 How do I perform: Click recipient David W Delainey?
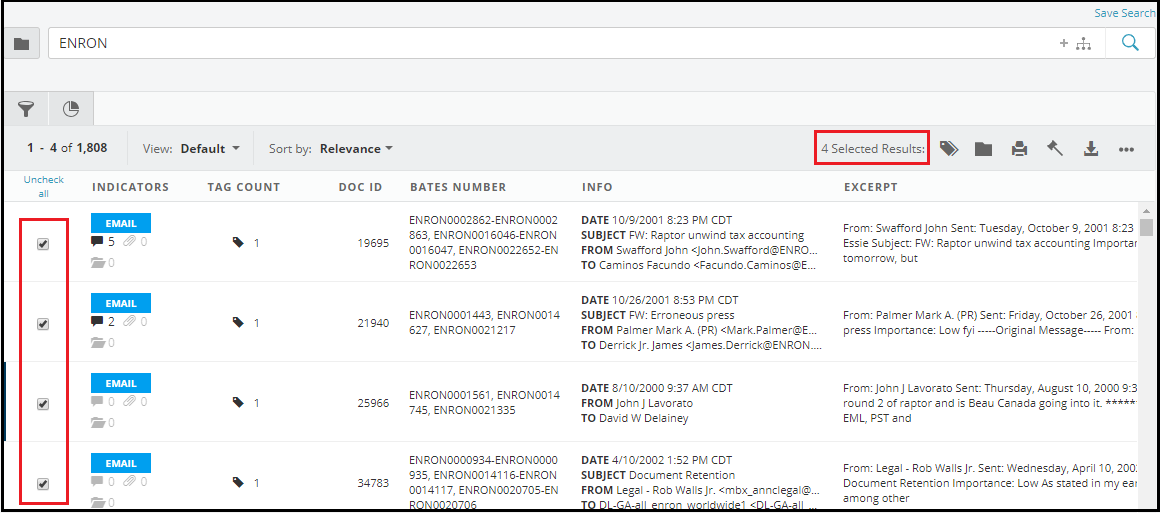(644, 418)
